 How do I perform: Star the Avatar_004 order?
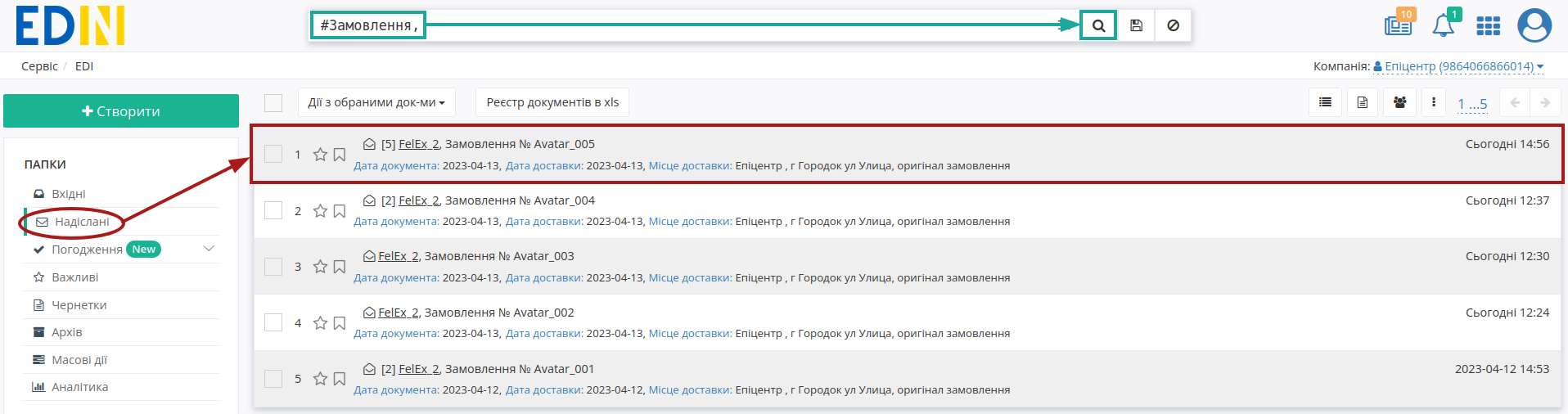click(x=320, y=211)
